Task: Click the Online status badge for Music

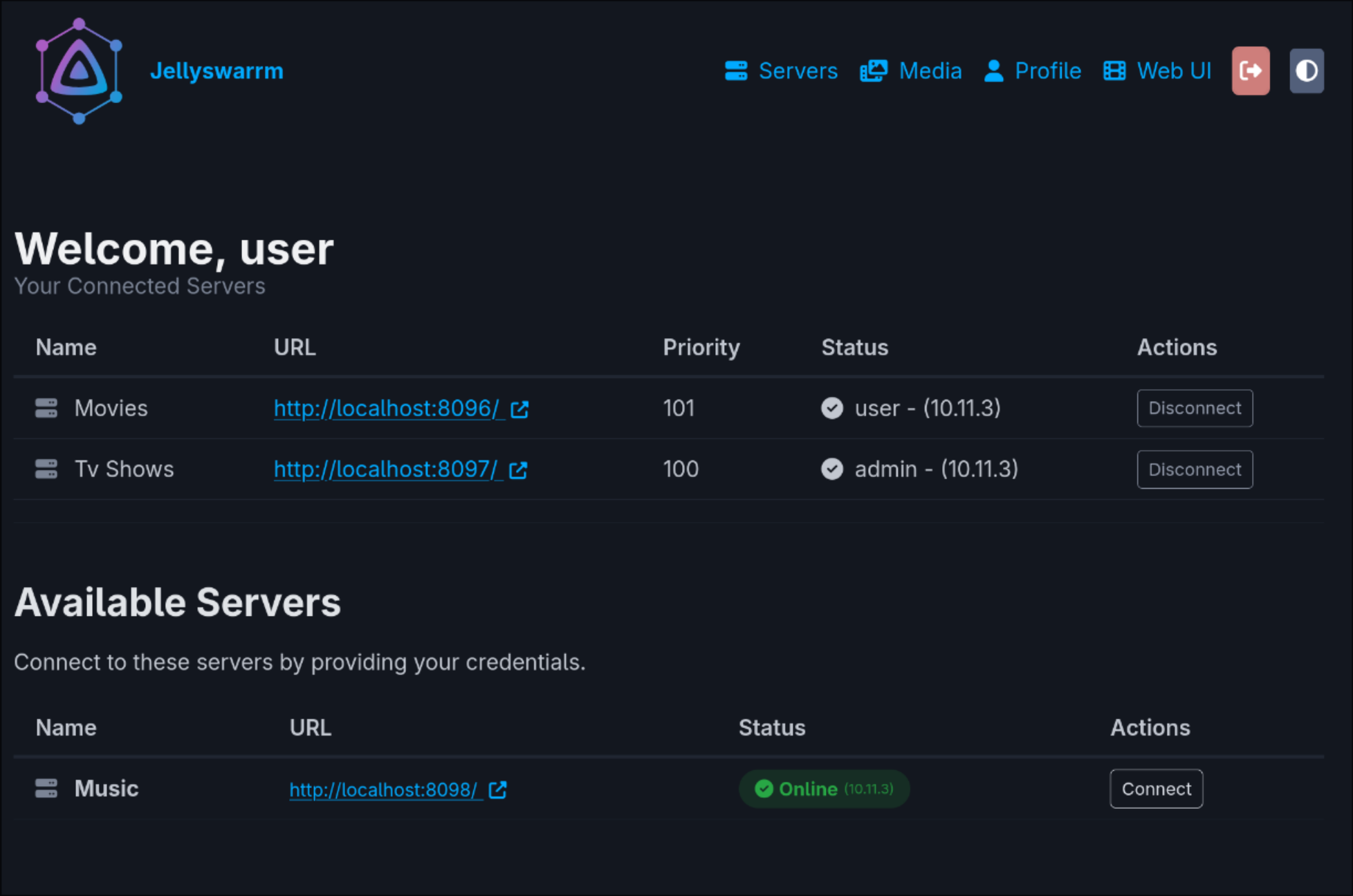Action: (x=823, y=789)
